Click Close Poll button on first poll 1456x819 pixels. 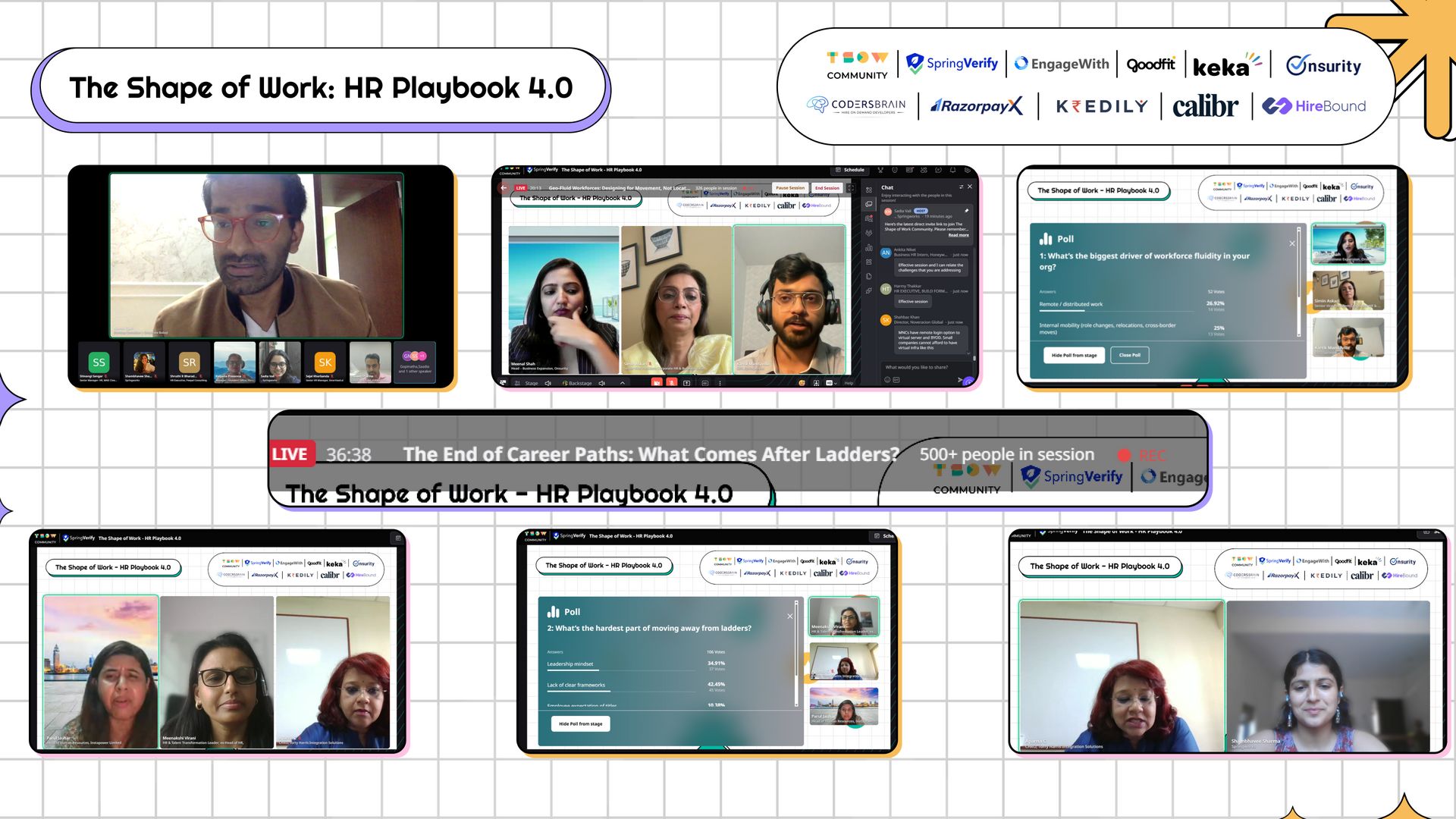point(1129,355)
